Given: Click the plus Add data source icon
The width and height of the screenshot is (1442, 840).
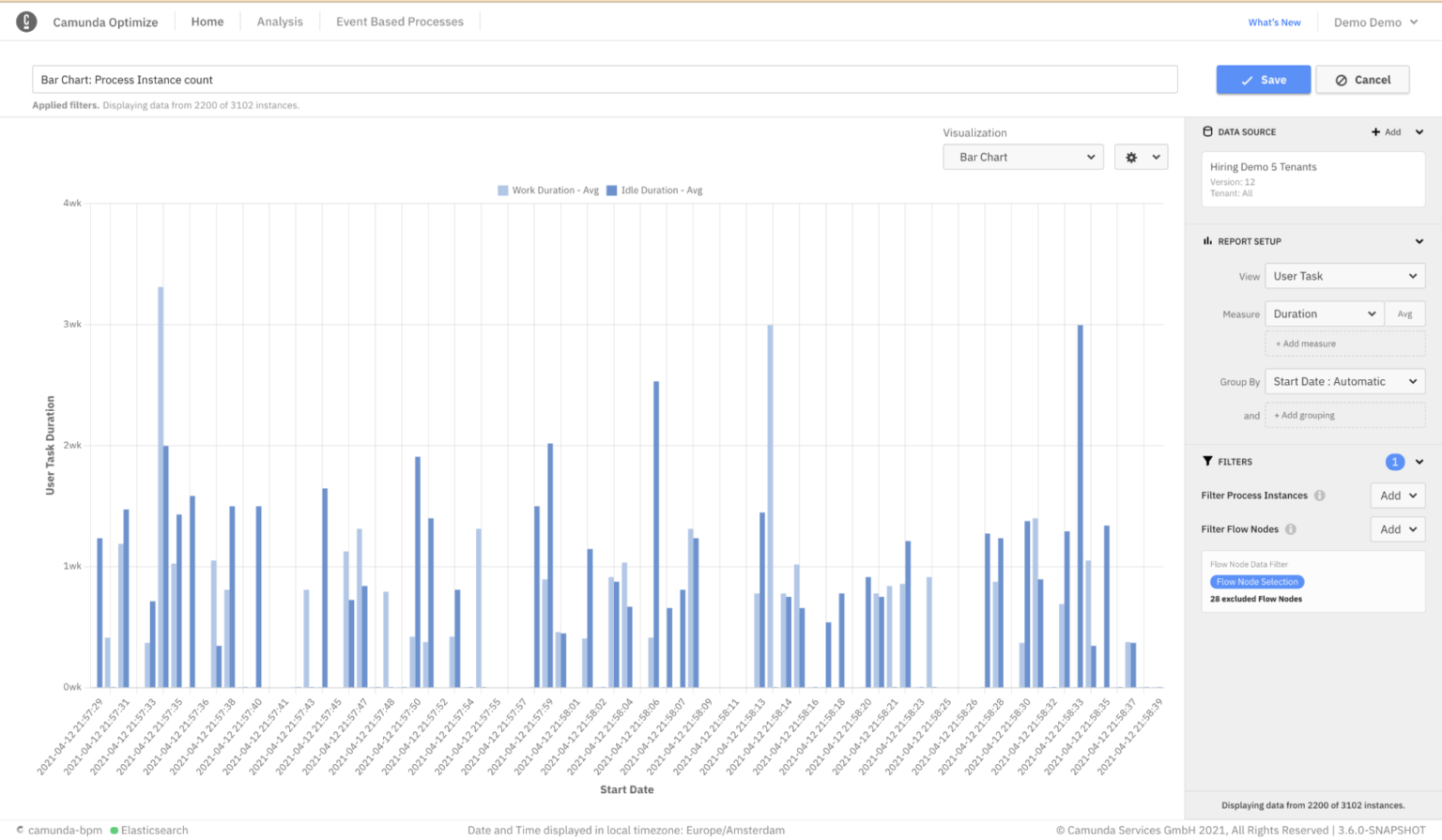Looking at the screenshot, I should (1375, 132).
